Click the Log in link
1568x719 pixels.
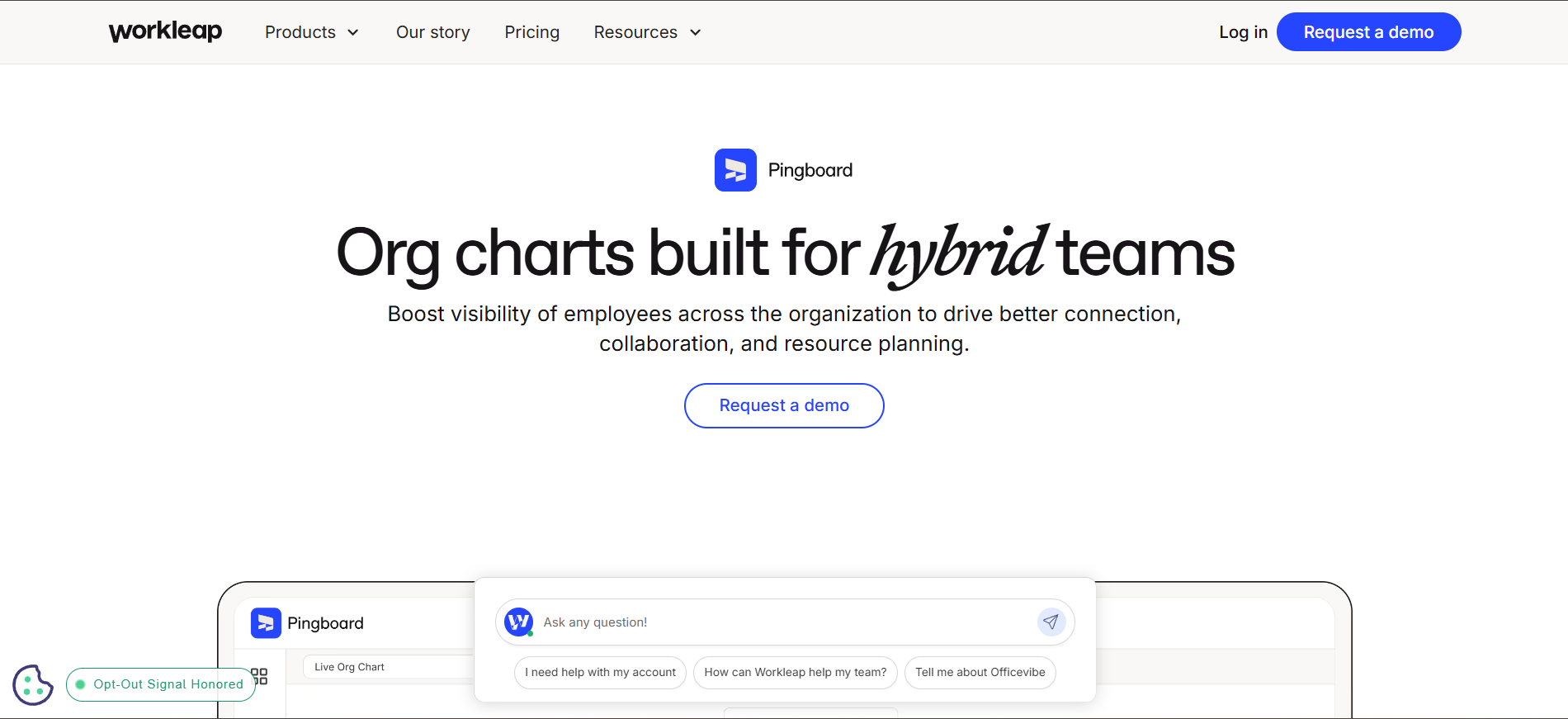tap(1243, 32)
